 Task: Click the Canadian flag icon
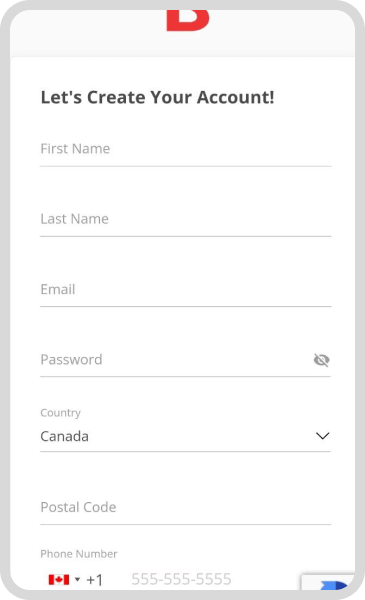59,580
